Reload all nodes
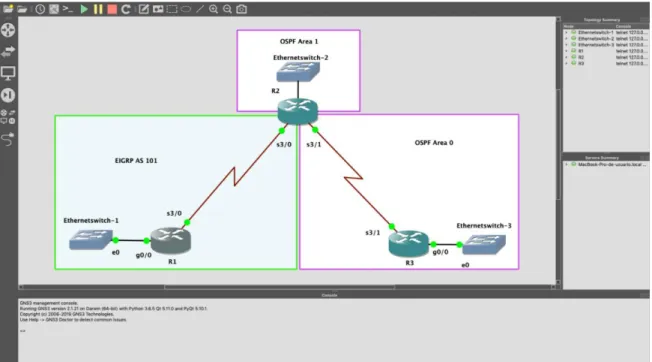 [x=126, y=9]
